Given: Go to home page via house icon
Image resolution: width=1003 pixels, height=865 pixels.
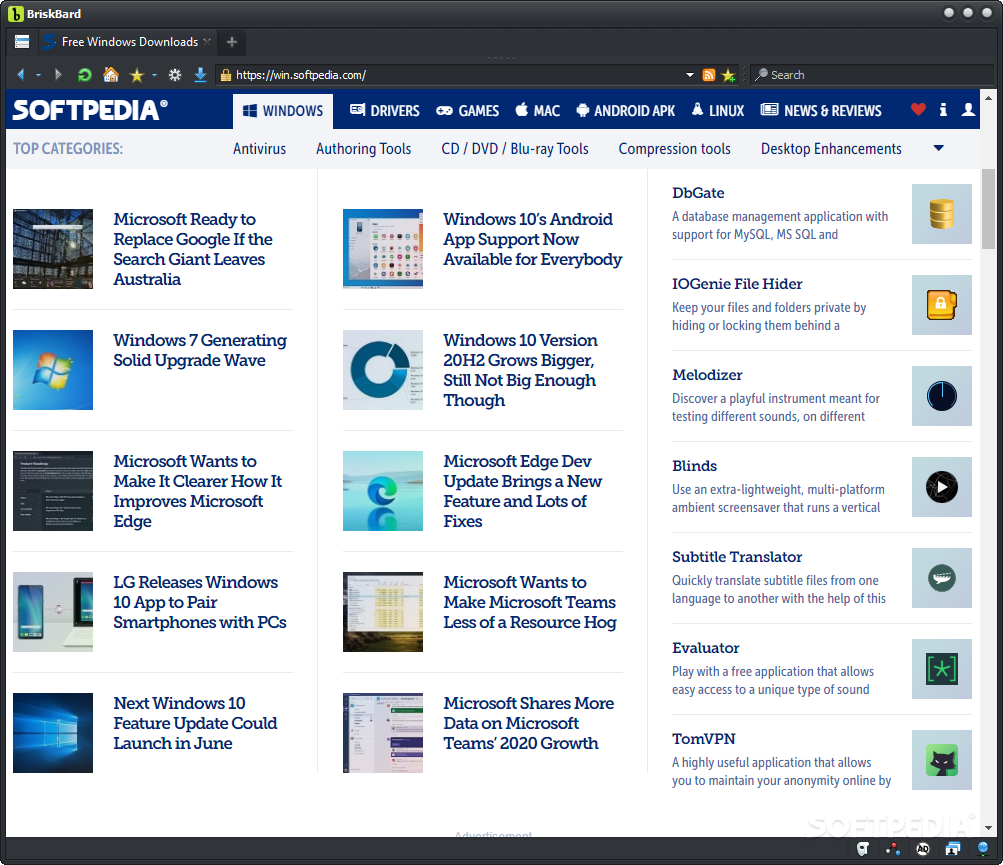Looking at the screenshot, I should [x=111, y=75].
